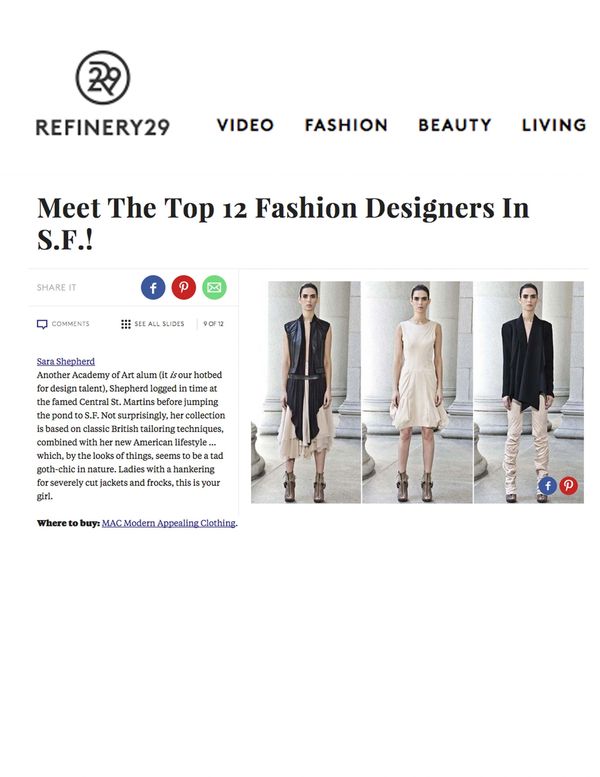Image resolution: width=600 pixels, height=777 pixels.
Task: Open the Comments text link
Action: tap(70, 324)
